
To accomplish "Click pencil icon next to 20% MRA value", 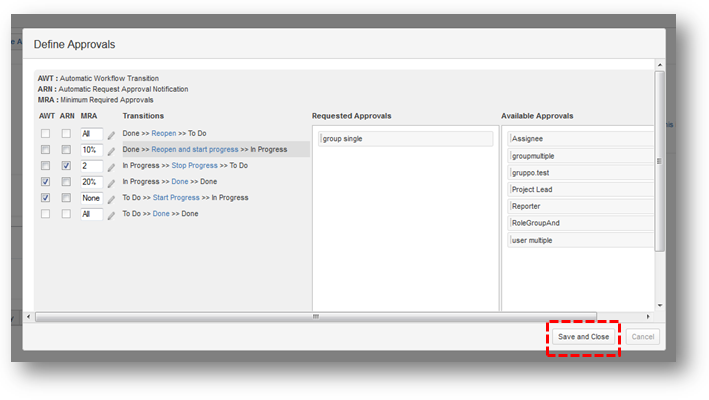I will point(111,182).
